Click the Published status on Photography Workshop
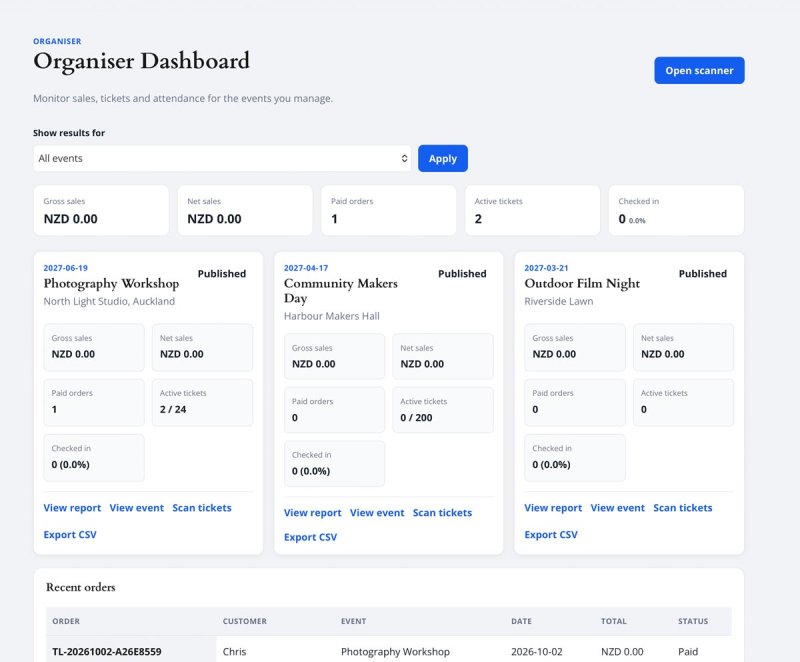 (221, 274)
